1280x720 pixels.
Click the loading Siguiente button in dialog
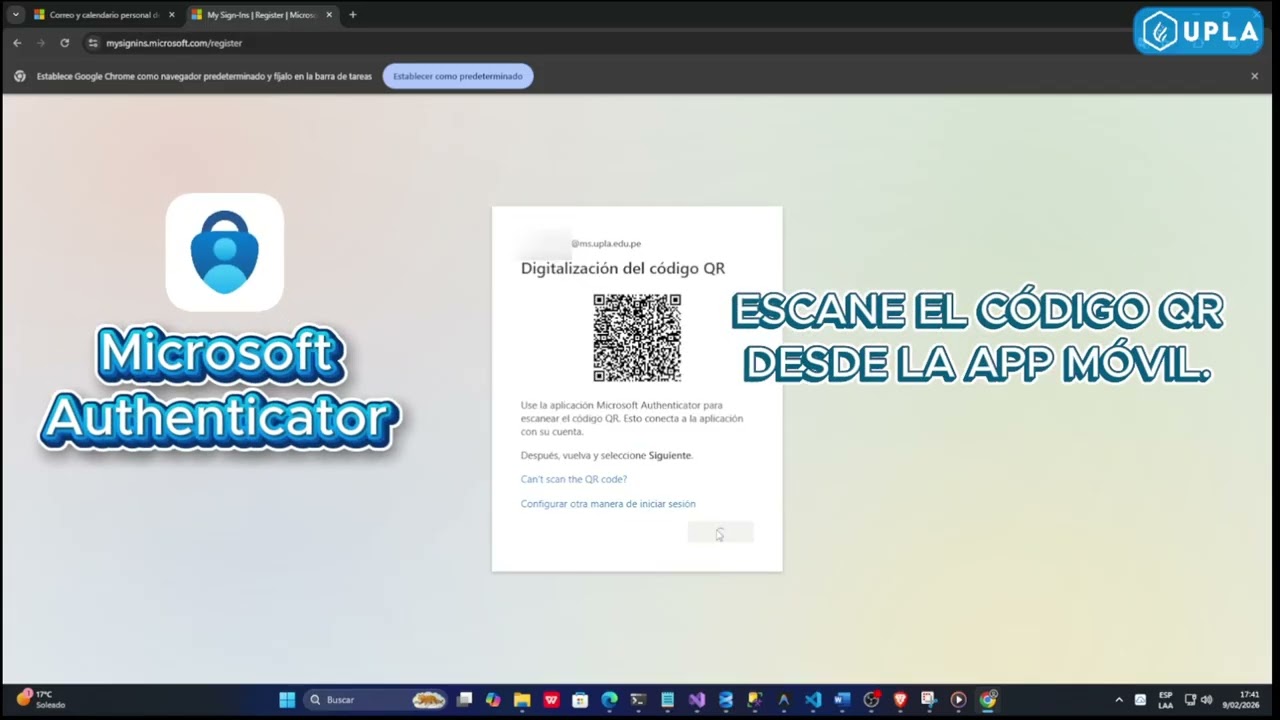tap(720, 533)
